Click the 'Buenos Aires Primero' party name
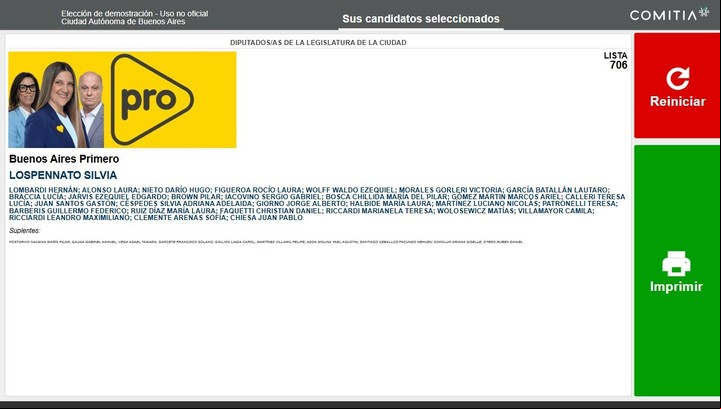 [x=64, y=159]
